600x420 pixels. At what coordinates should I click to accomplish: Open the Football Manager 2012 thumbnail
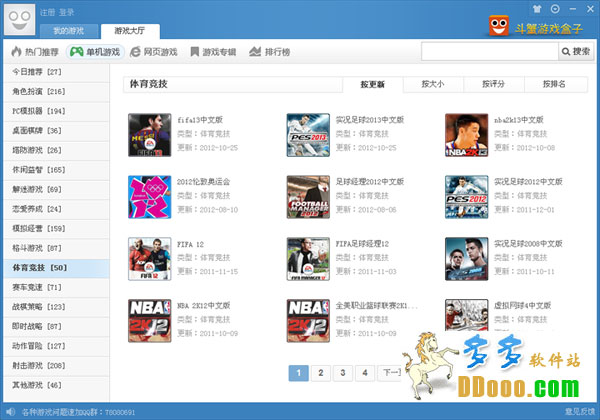point(308,197)
